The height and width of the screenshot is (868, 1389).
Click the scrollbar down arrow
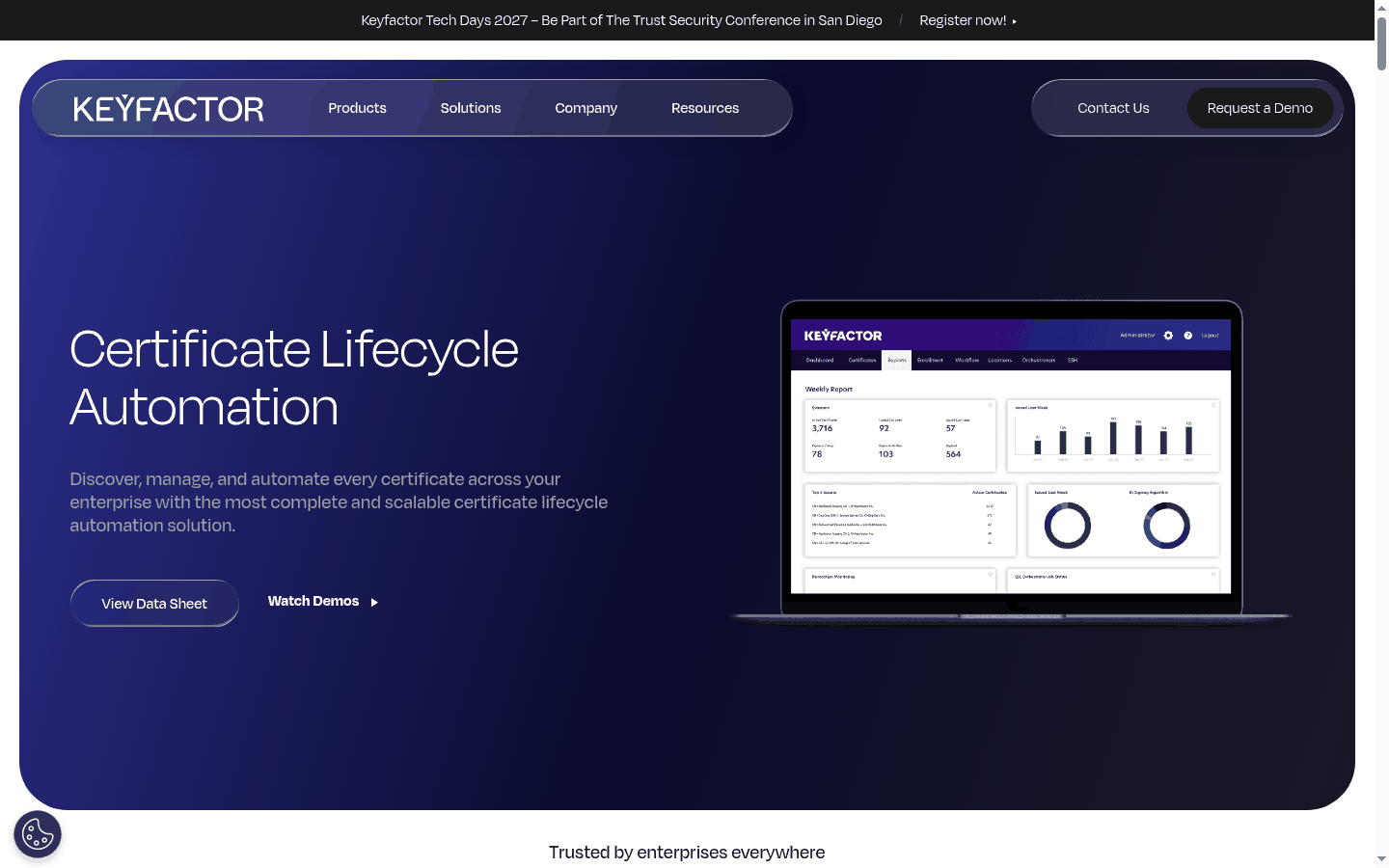point(1381,859)
